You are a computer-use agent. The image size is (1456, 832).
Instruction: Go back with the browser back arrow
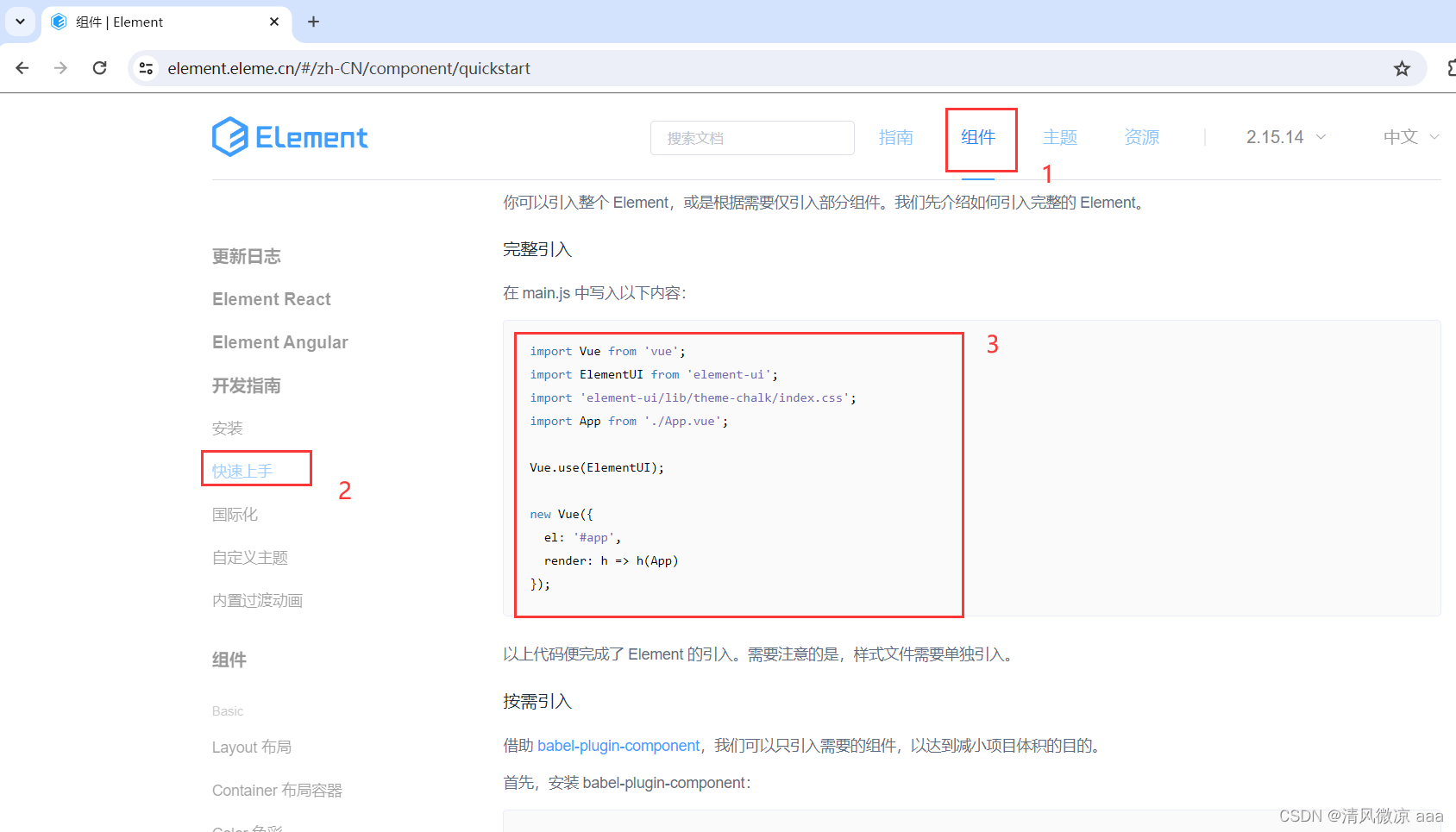pos(22,68)
